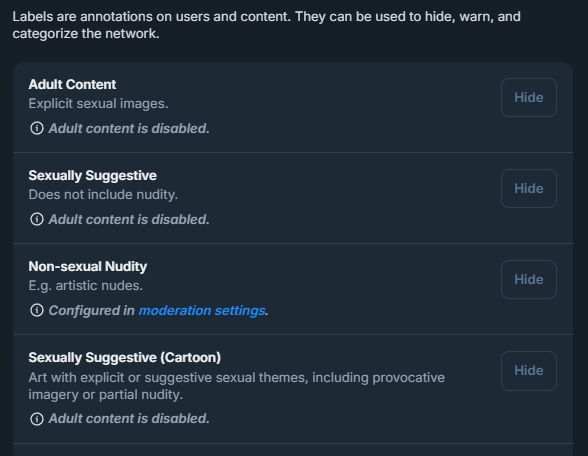This screenshot has height=456, width=588.
Task: Click the info icon under Adult Content
Action: click(37, 128)
